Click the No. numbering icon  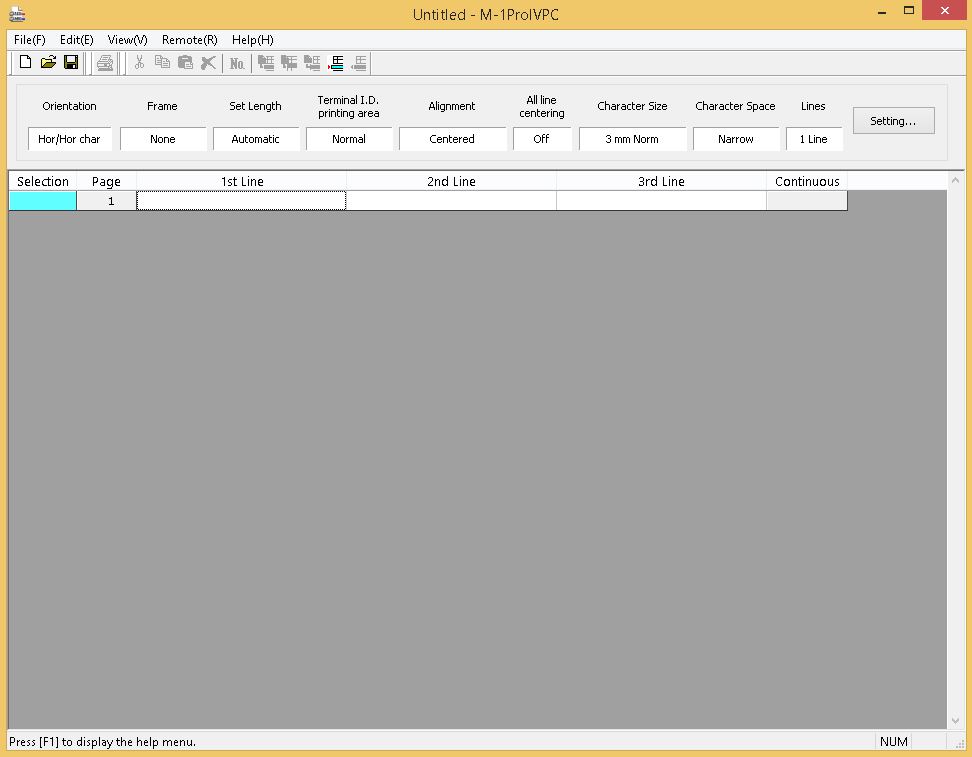point(237,63)
